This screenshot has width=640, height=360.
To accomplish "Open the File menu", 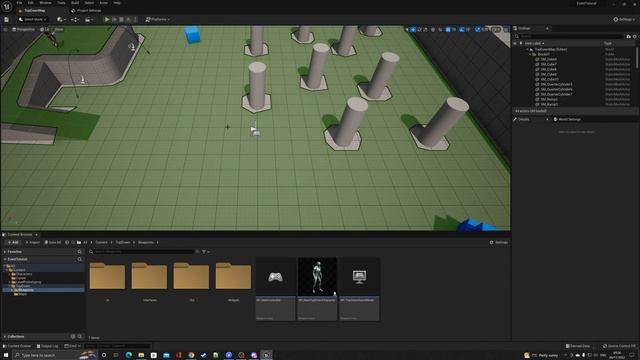I will click(19, 3).
